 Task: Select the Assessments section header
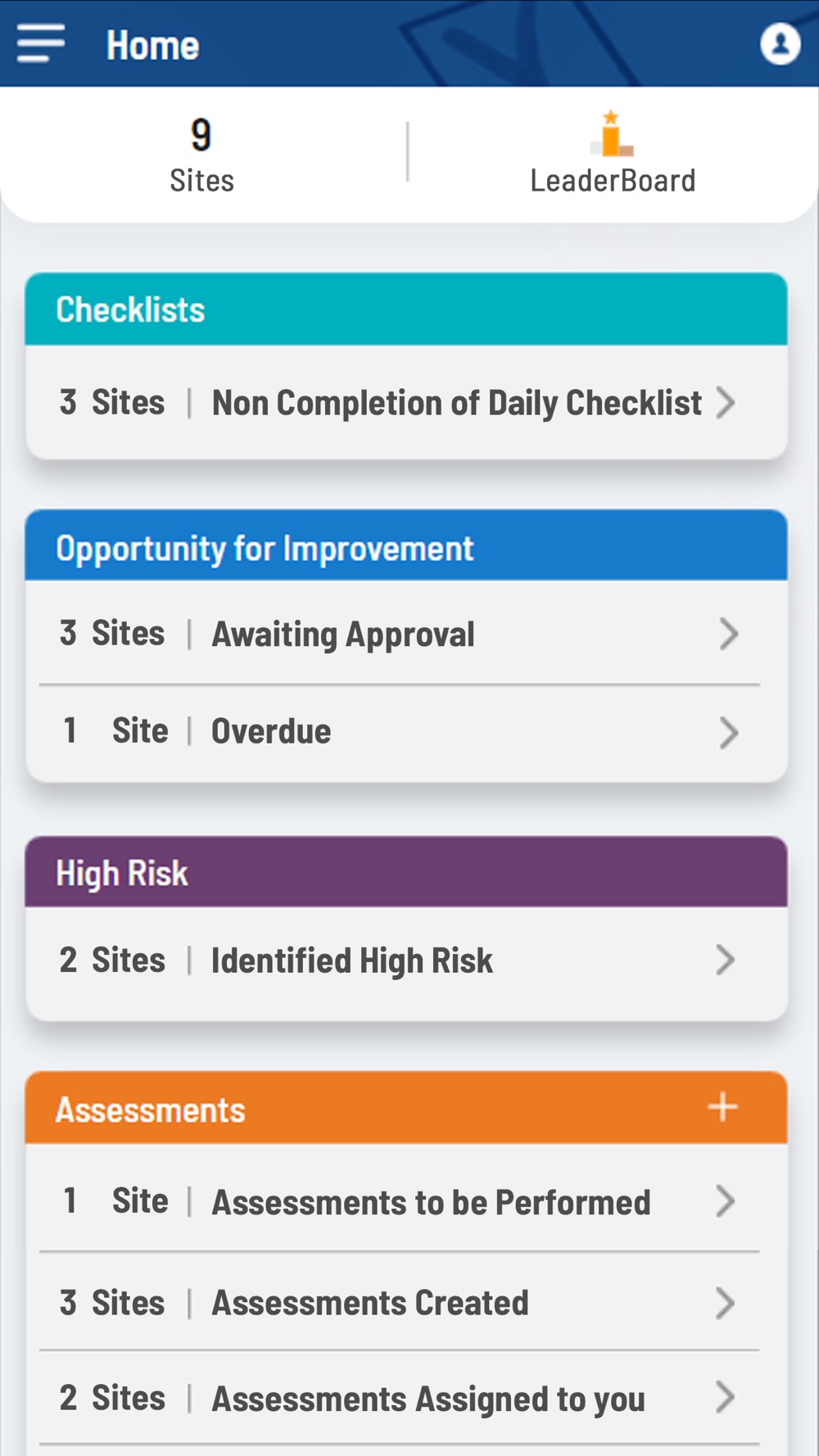pos(406,1108)
